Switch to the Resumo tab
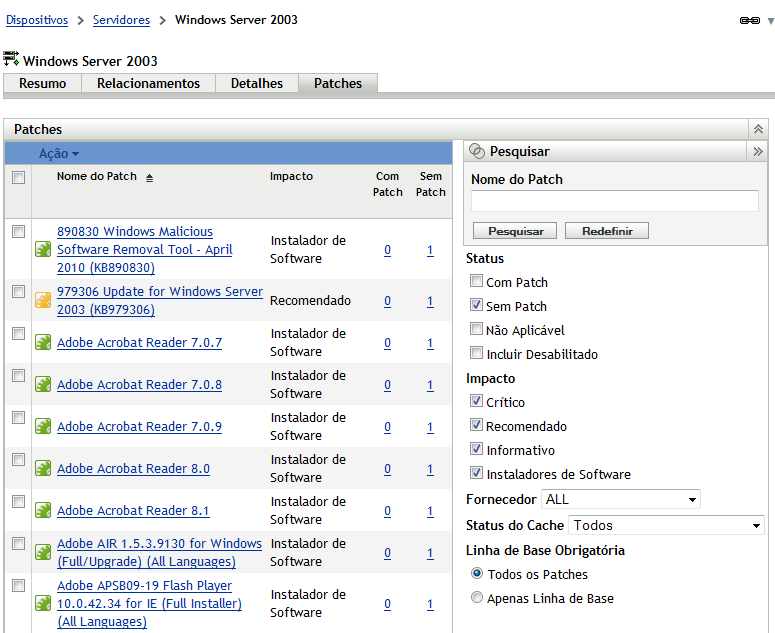775x633 pixels. 43,83
